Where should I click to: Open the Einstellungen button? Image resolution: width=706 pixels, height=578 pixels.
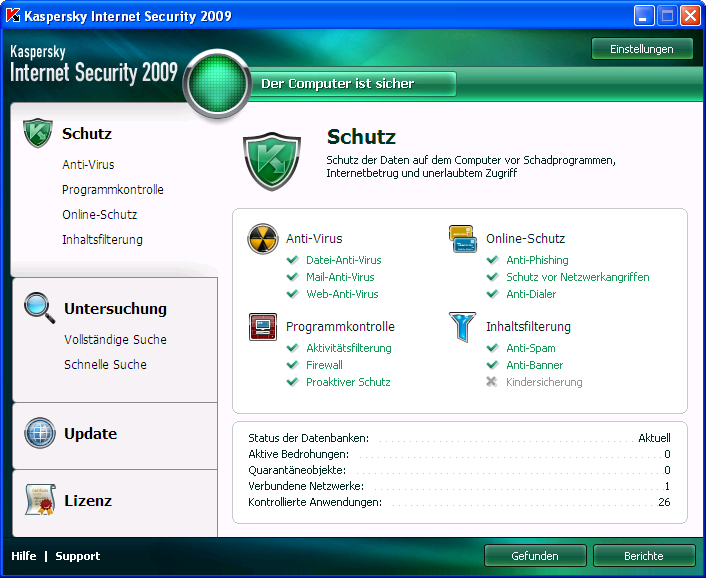click(642, 49)
